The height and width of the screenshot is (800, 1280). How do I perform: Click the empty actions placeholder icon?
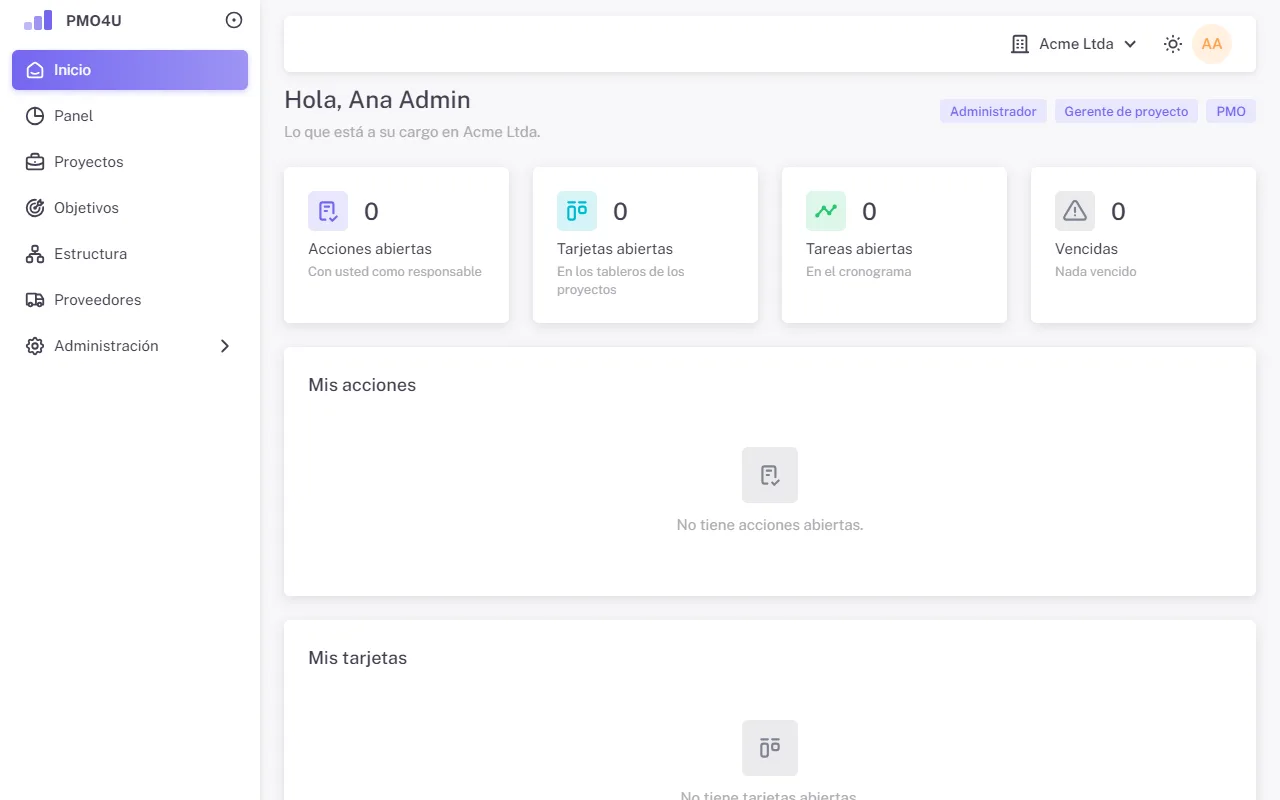click(x=770, y=475)
